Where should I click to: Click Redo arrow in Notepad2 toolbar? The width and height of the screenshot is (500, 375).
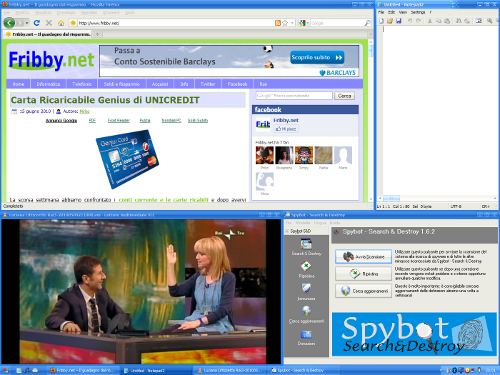coord(418,21)
